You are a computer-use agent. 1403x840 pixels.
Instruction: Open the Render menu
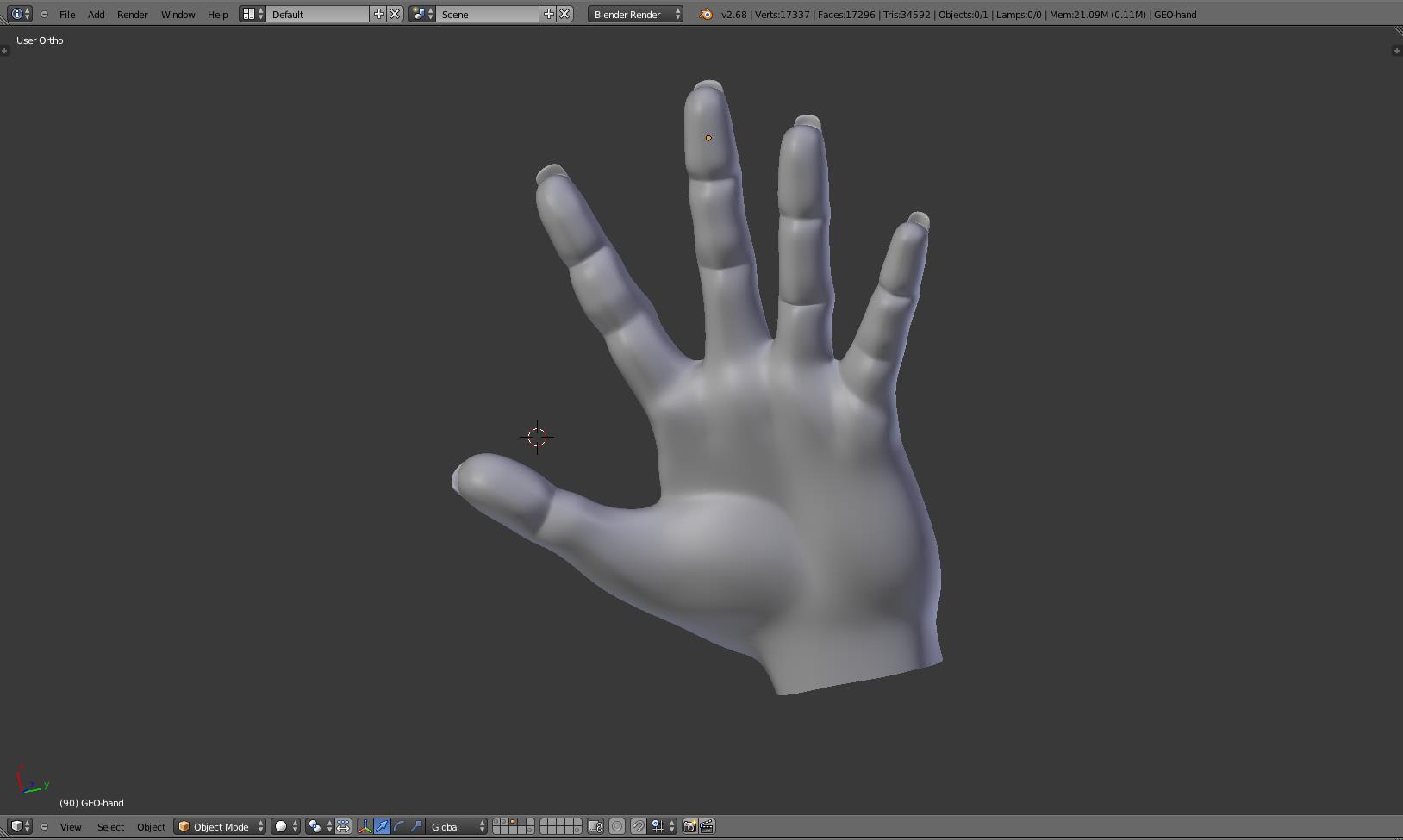(x=132, y=15)
